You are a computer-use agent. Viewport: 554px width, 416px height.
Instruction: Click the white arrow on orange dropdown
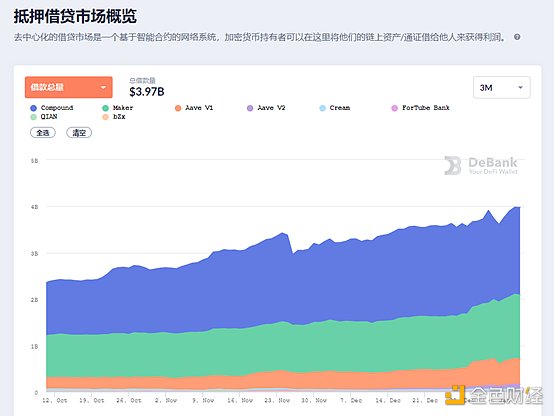click(x=103, y=87)
